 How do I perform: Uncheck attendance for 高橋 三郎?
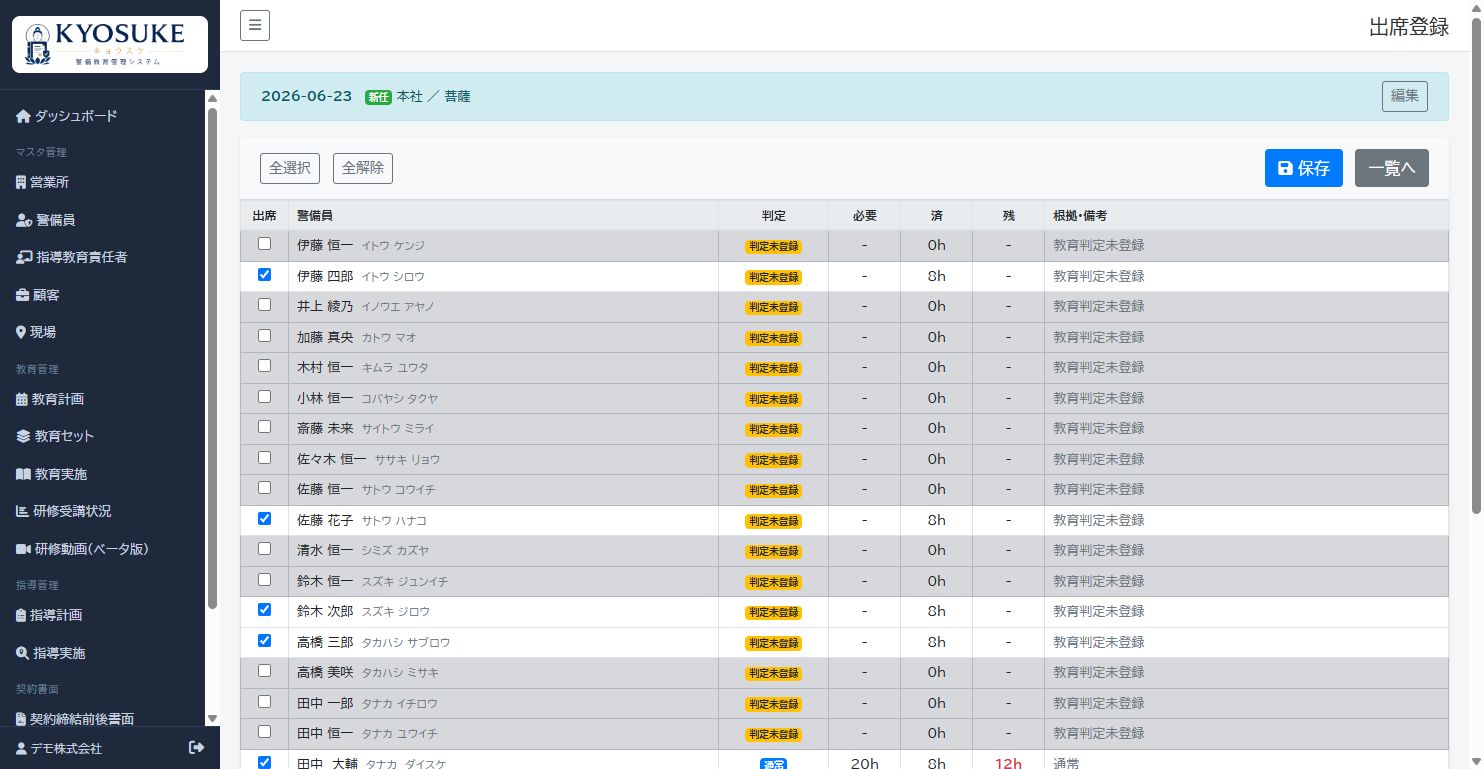pos(264,640)
